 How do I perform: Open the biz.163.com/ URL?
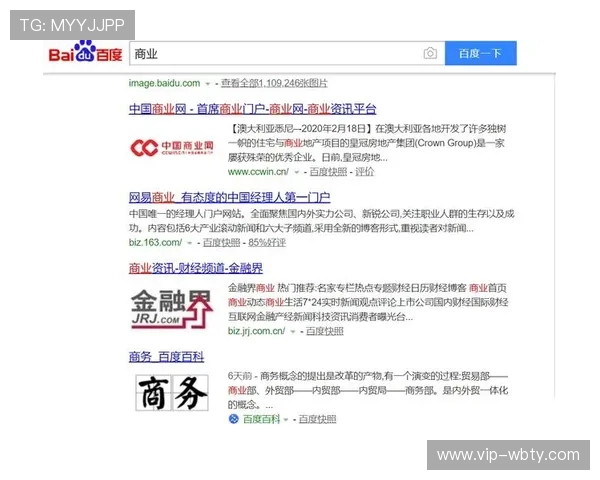[155, 242]
